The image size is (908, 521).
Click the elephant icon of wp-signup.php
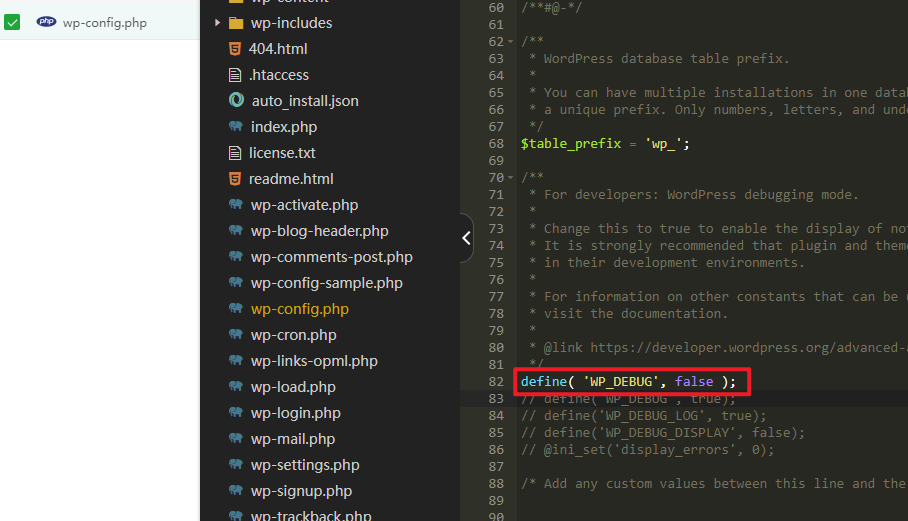pyautogui.click(x=236, y=490)
